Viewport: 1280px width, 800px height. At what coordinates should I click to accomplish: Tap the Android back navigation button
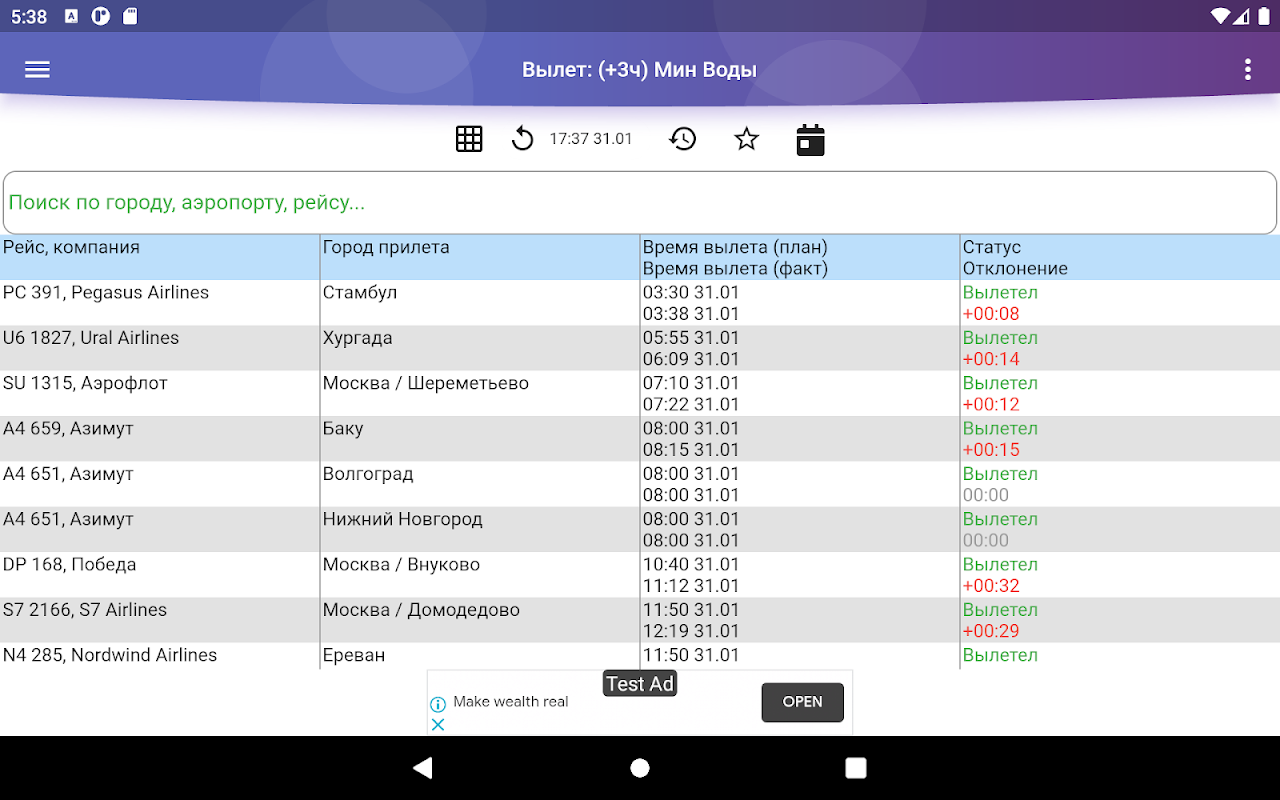point(423,768)
